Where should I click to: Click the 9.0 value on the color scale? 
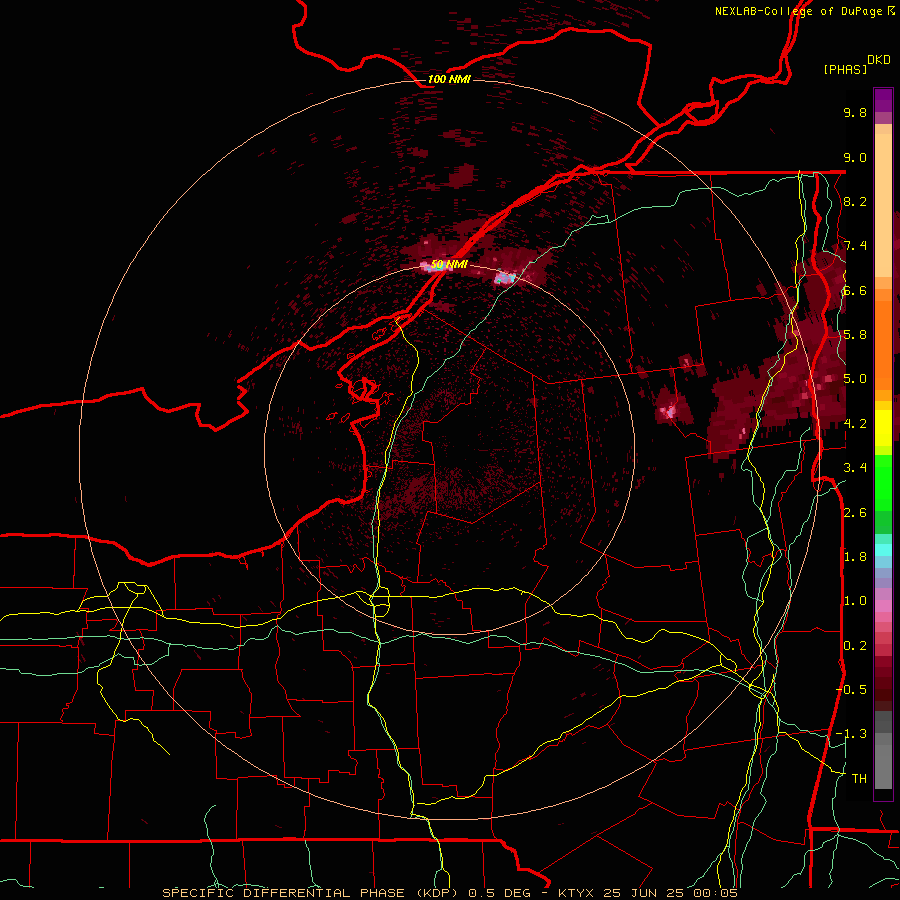[855, 157]
